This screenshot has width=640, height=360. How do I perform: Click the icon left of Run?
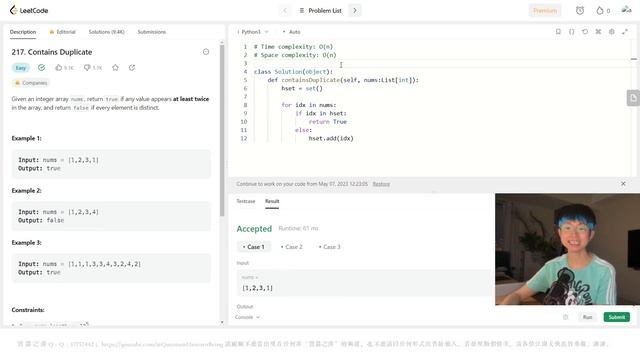565,317
